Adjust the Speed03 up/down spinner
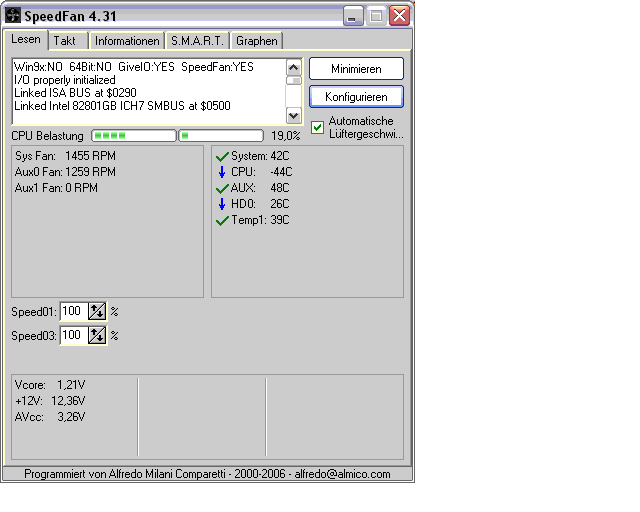 tap(97, 336)
